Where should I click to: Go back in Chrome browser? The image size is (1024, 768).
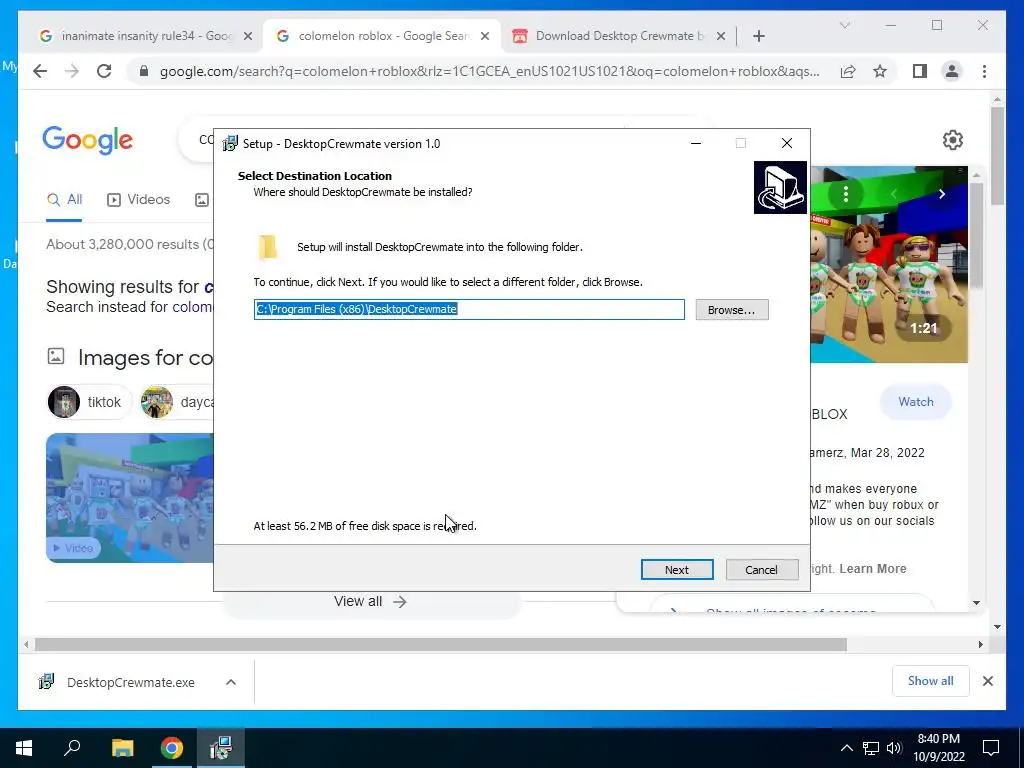point(40,71)
